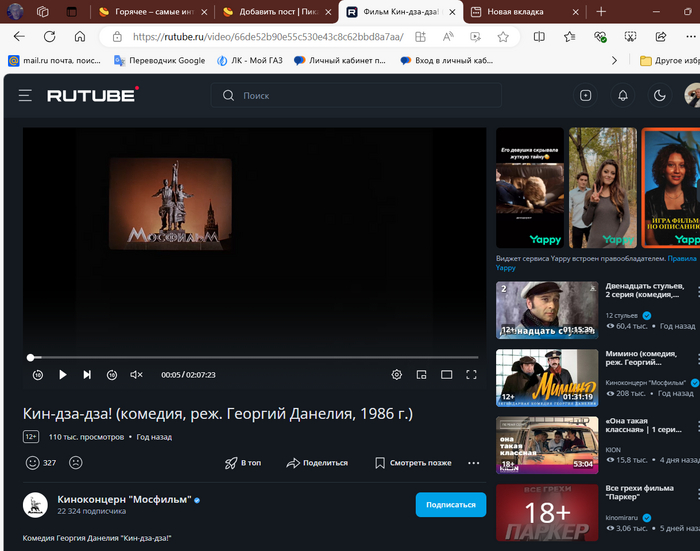This screenshot has width=700, height=551.
Task: Click the upload video plus icon
Action: (x=586, y=96)
